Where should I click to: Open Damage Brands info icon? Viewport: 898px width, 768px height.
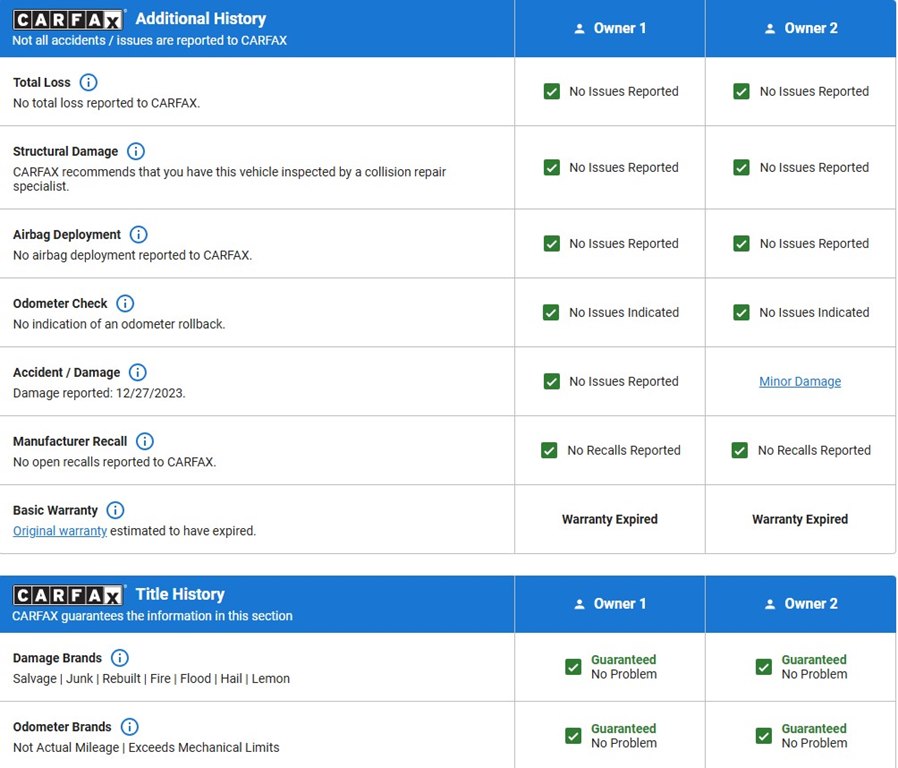point(120,657)
